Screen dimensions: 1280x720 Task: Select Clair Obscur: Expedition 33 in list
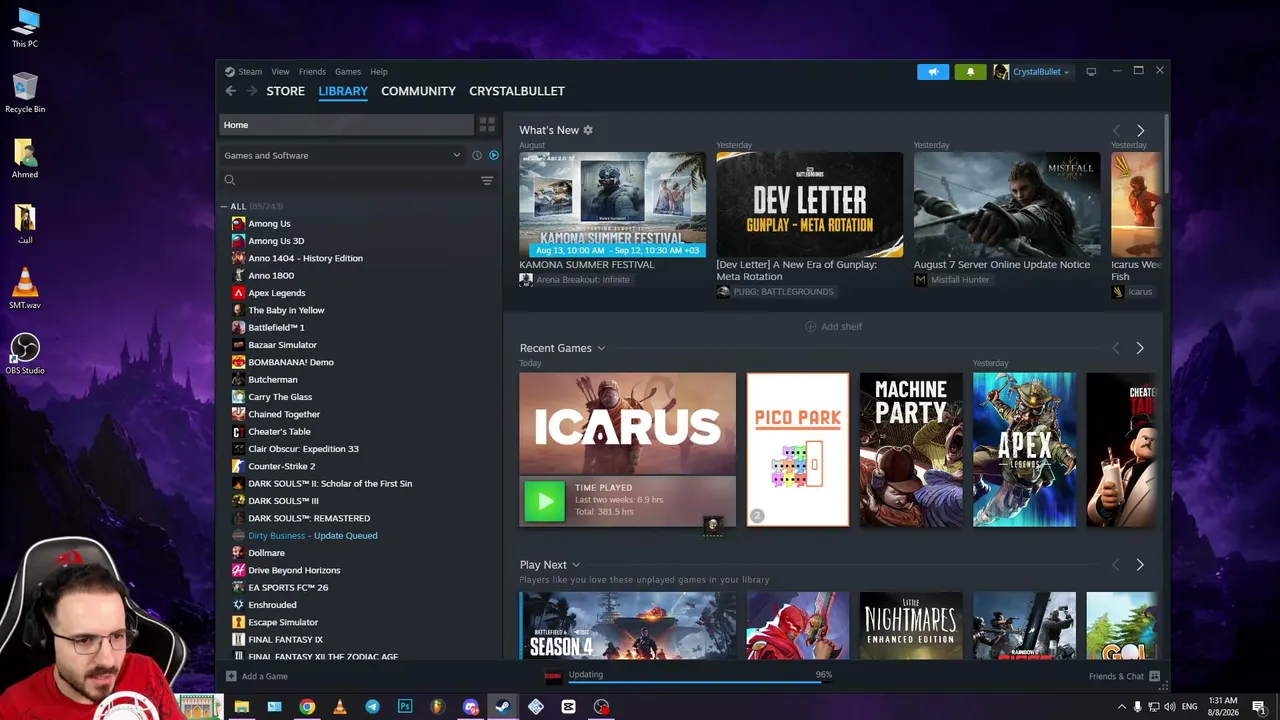[303, 449]
